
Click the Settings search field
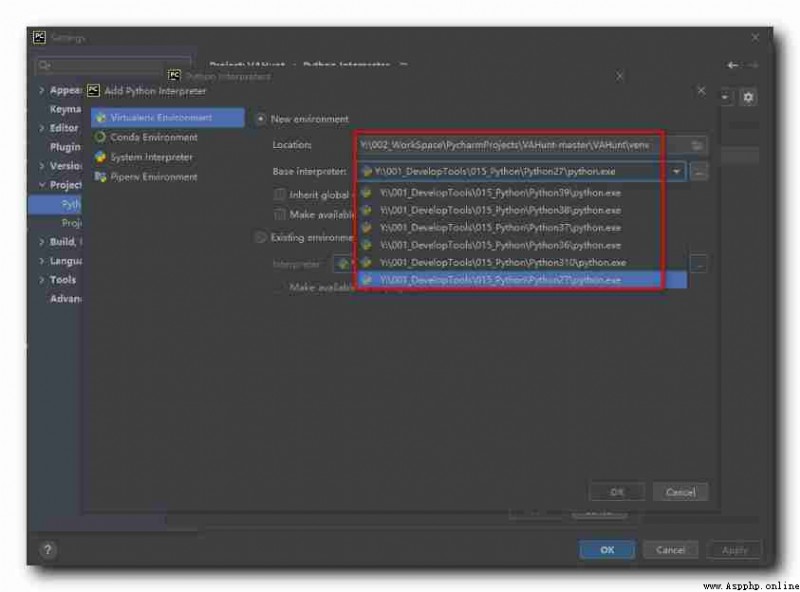(x=113, y=65)
